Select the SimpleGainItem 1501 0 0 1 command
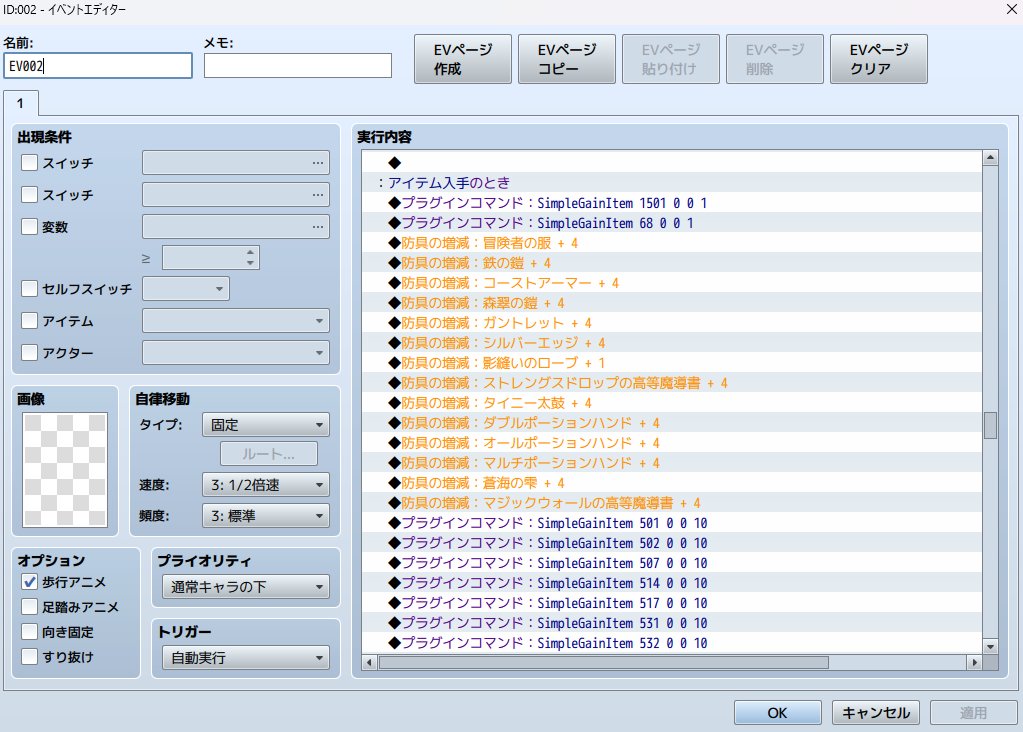1023x732 pixels. coord(671,203)
